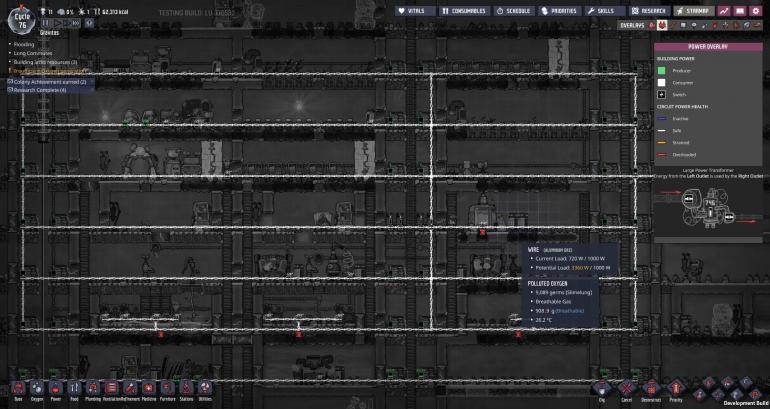Image resolution: width=770 pixels, height=409 pixels.
Task: Click the Current Load tooltip line
Action: [570, 258]
